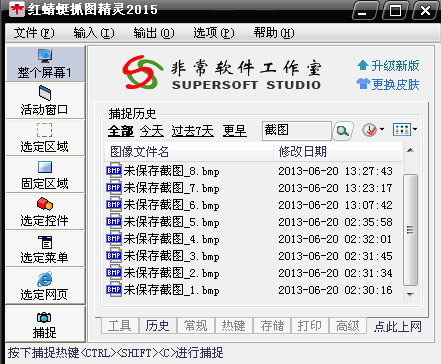Viewport: 441px width, 364px height.
Task: Open the 输入(I) menu
Action: (94, 33)
